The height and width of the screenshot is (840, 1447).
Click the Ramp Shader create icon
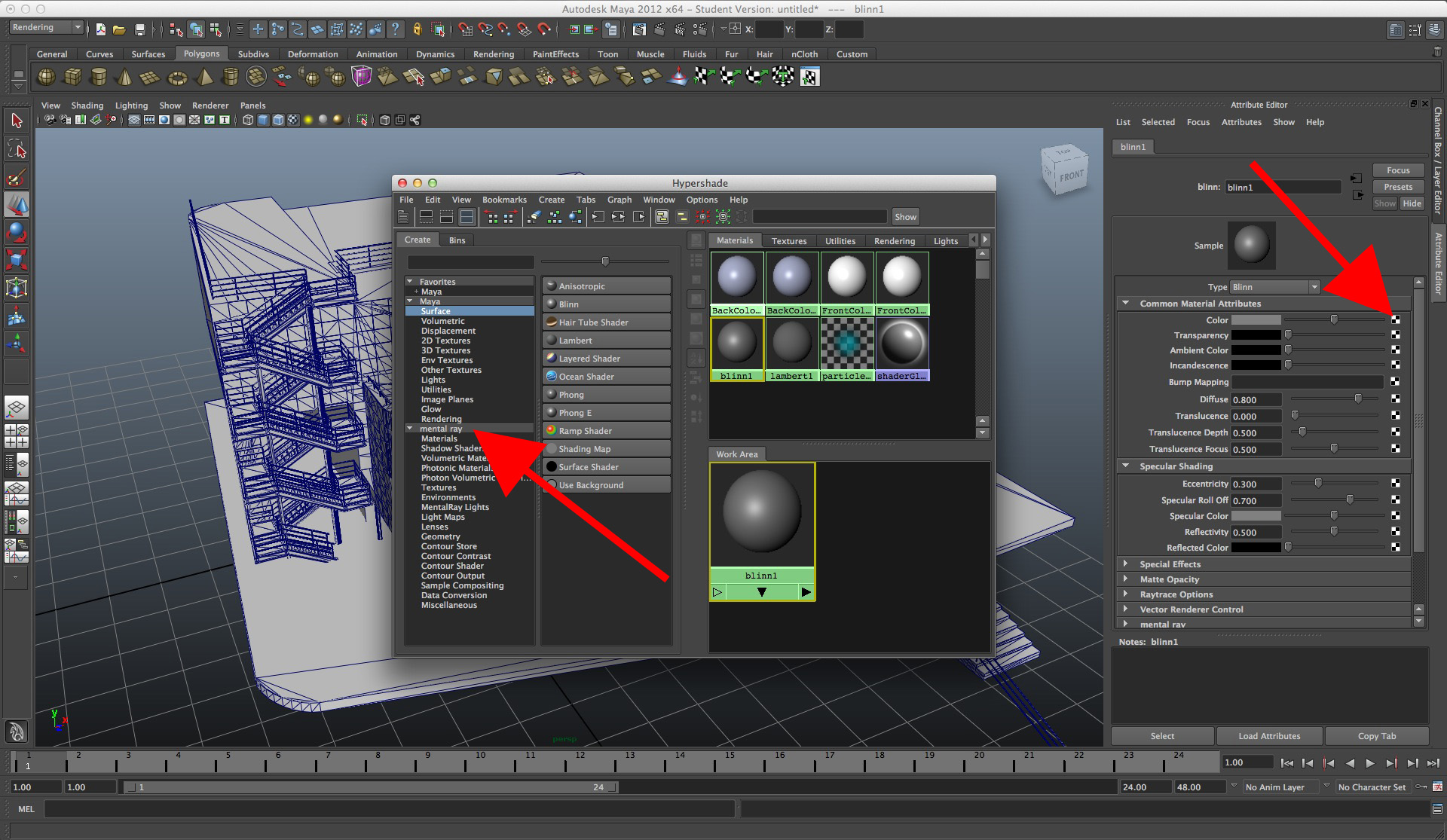(x=552, y=430)
